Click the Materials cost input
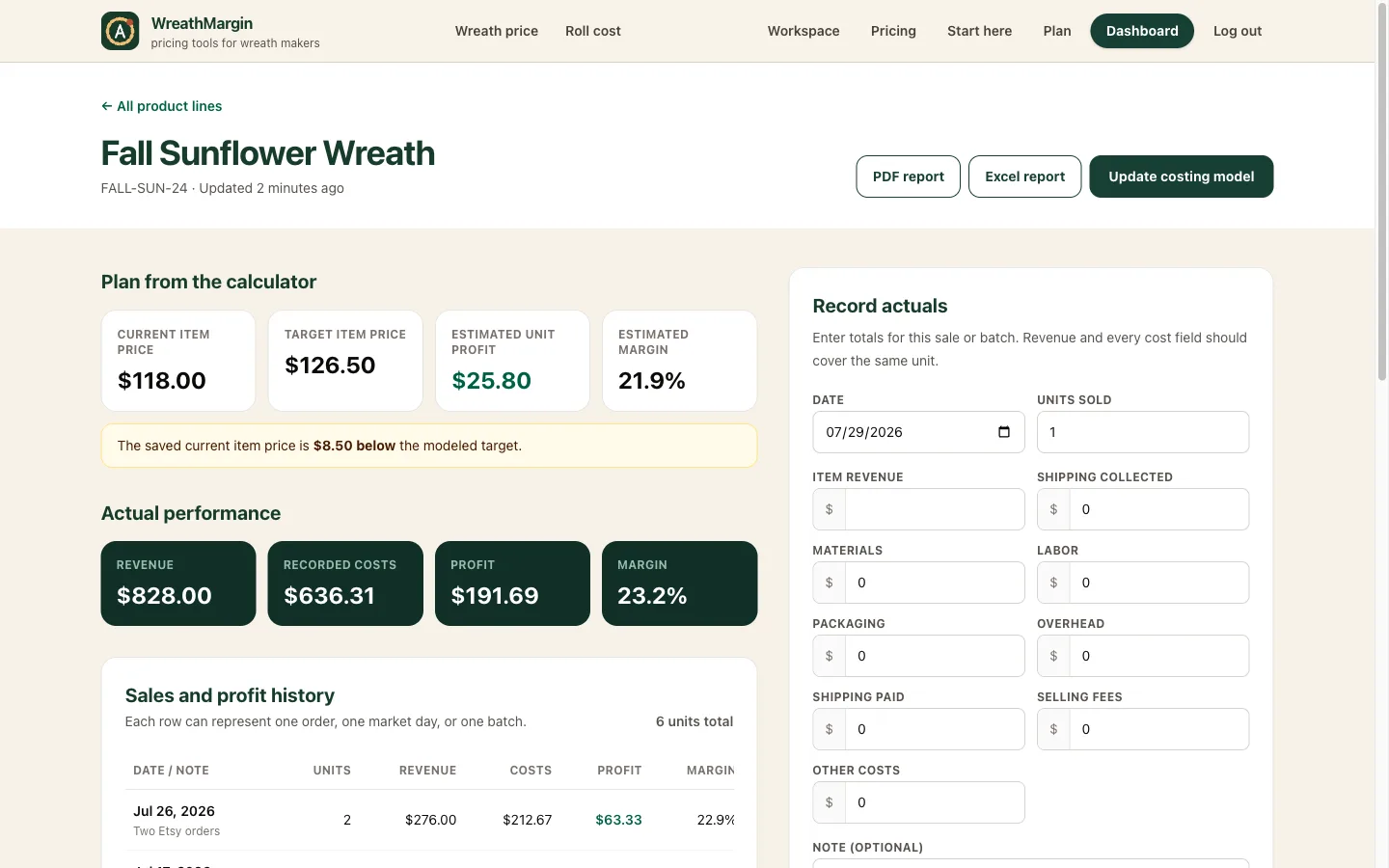Screen dimensions: 1389x868 click(x=935, y=583)
